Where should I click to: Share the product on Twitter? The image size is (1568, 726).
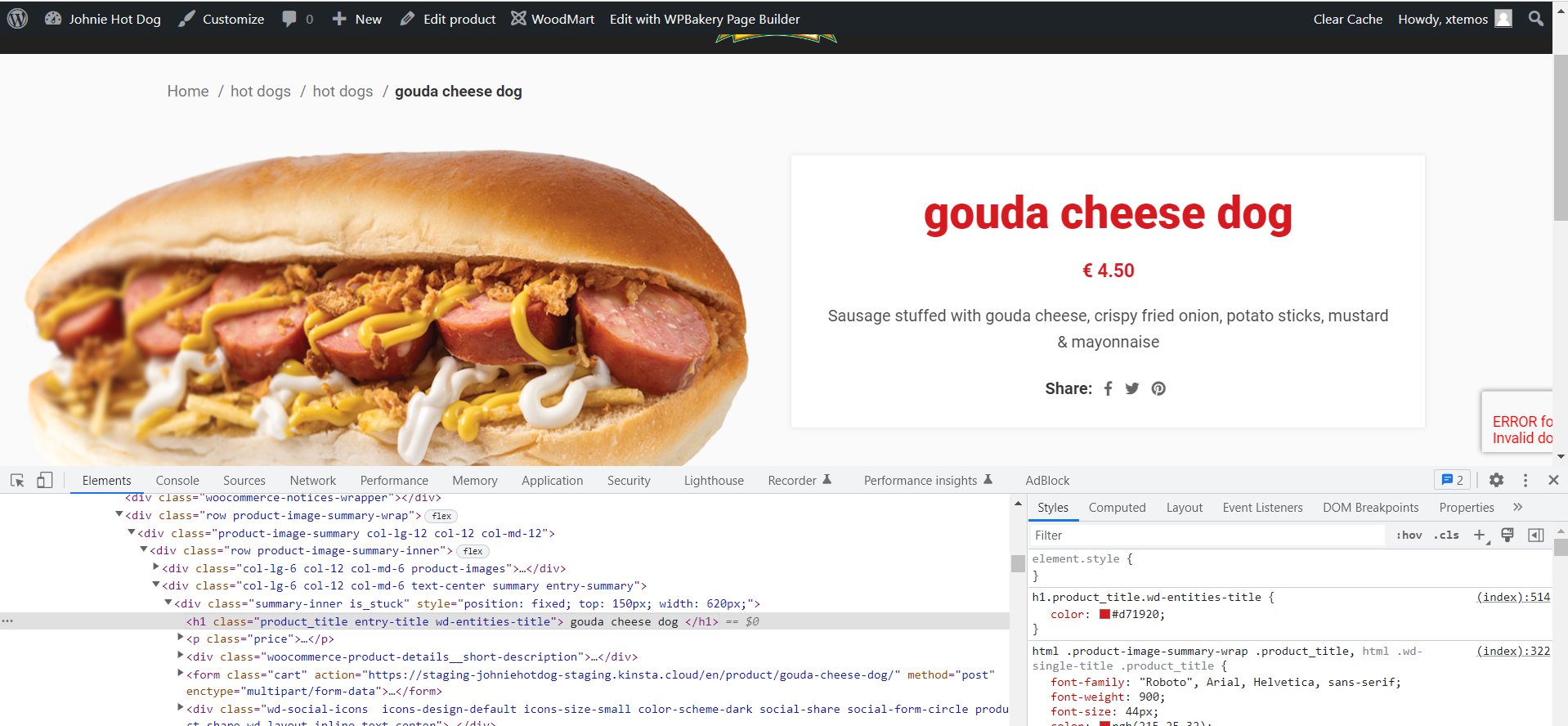pos(1131,388)
